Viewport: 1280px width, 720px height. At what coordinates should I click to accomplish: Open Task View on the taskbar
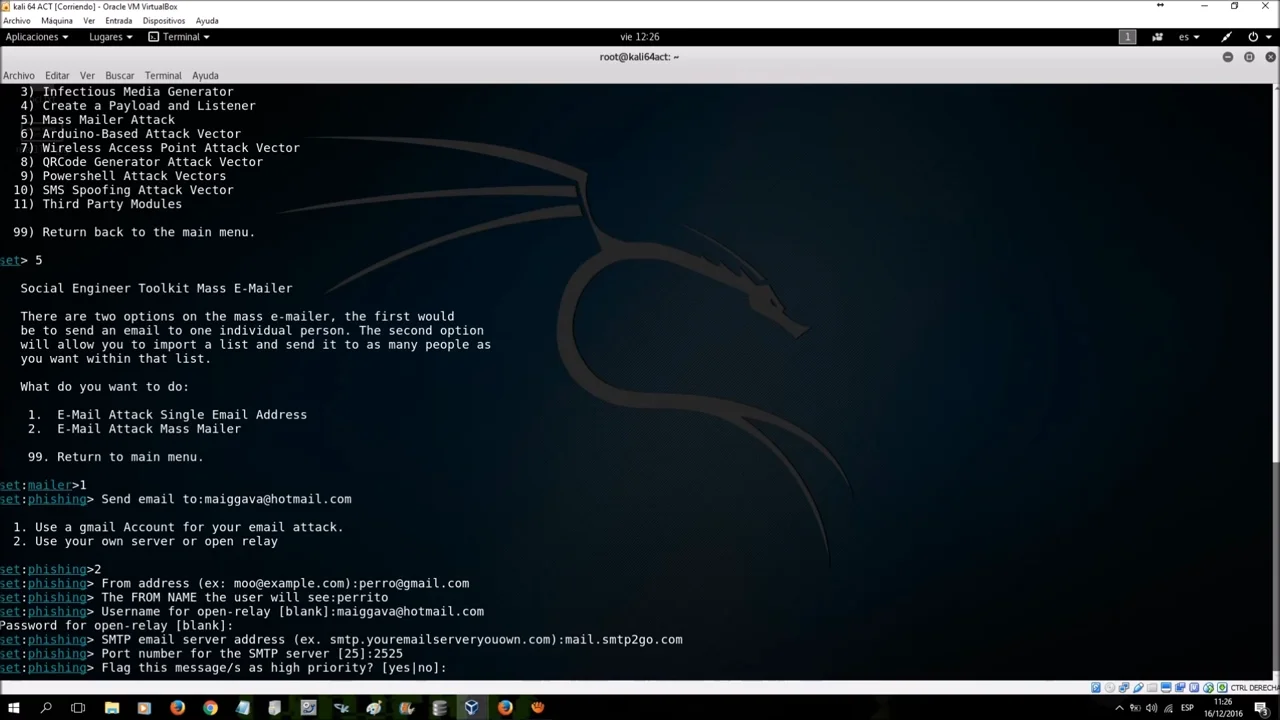78,708
